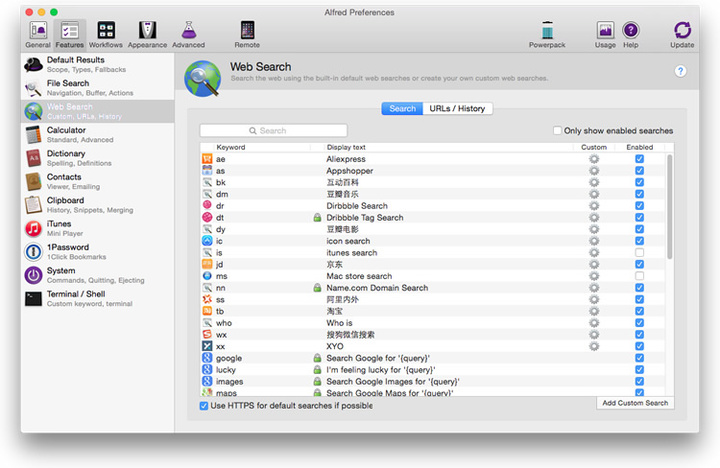Toggle 'Use HTTPS for default searches' checkbox
720x468 pixels.
click(x=204, y=406)
